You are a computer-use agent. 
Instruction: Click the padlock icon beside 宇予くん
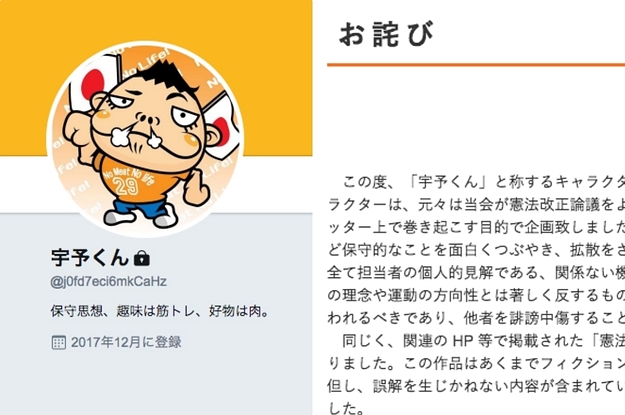(142, 258)
